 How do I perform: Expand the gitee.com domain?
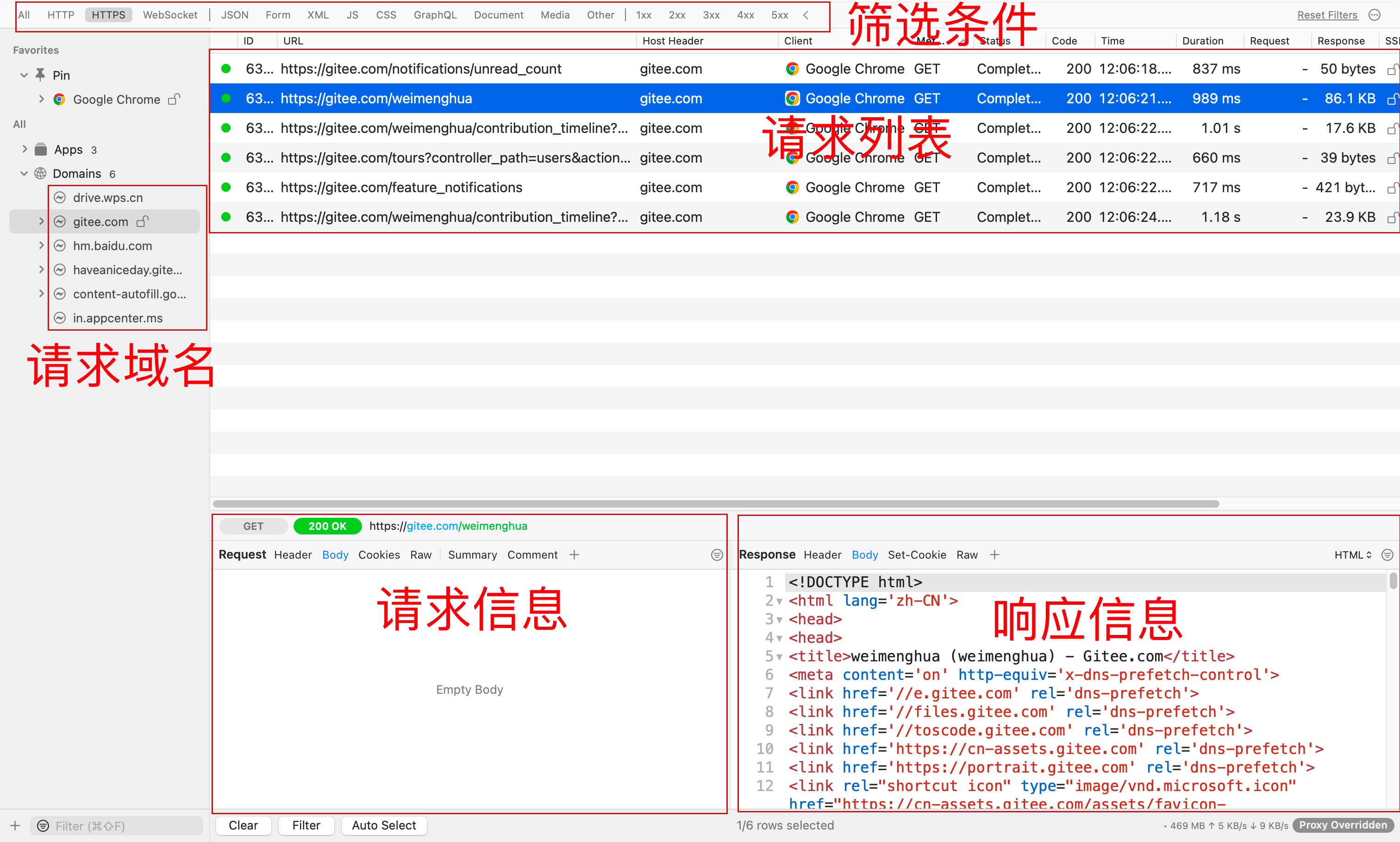(41, 221)
